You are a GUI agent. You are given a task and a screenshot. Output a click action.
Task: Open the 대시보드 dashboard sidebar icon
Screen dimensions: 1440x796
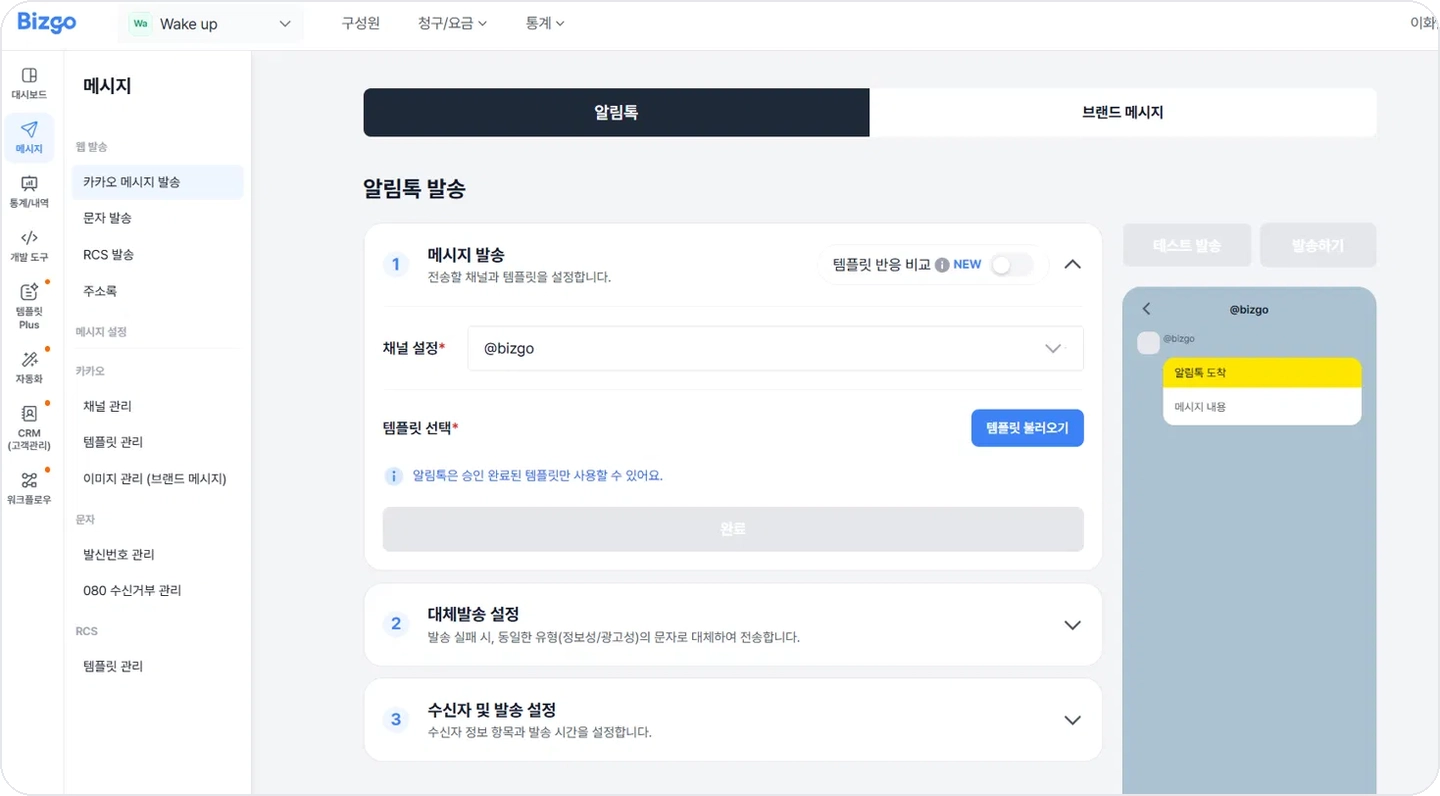[29, 83]
